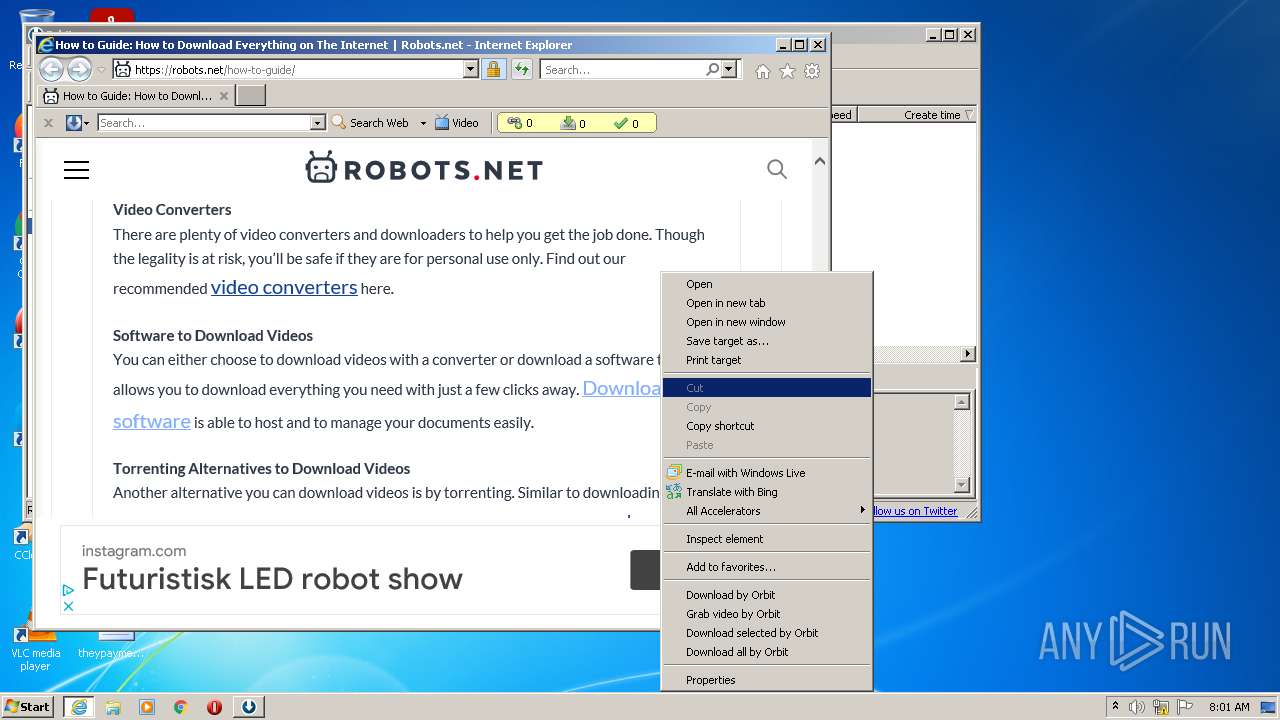Open the Orbit toolbar search box dropdown
This screenshot has height=720, width=1280.
point(318,123)
